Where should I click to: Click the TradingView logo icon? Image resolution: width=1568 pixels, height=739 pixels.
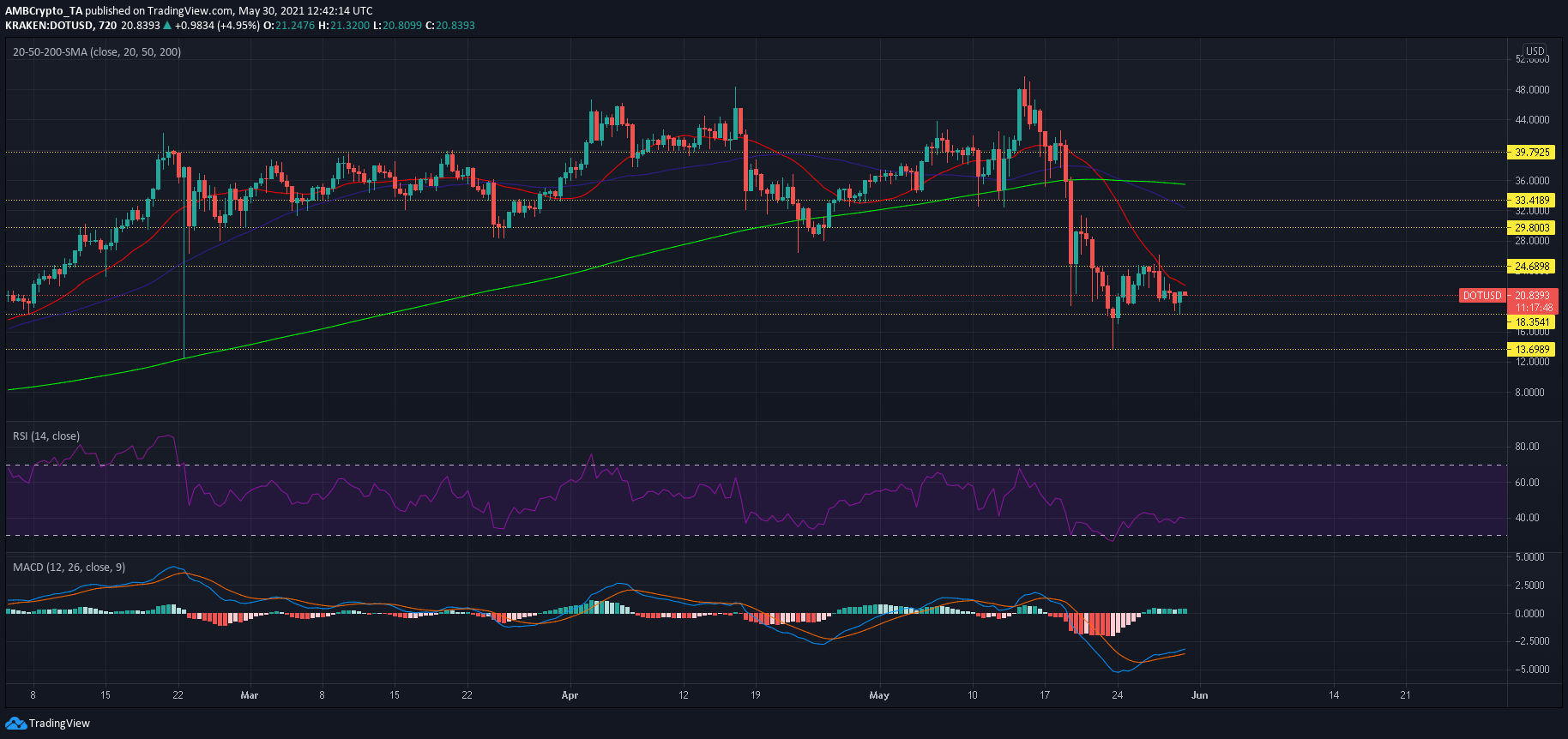(x=15, y=724)
